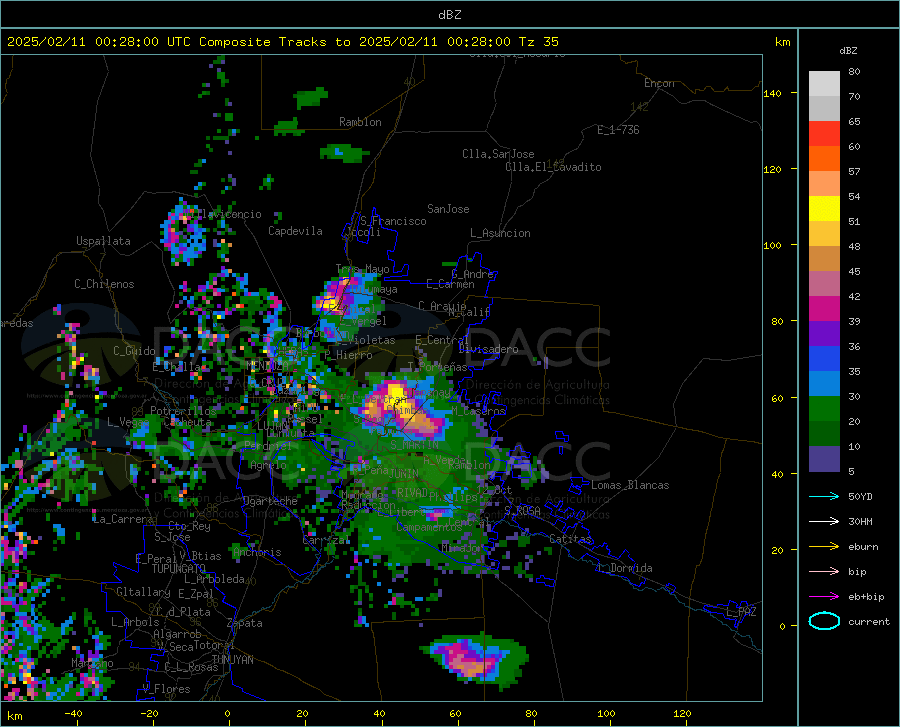Image resolution: width=900 pixels, height=727 pixels.
Task: Click the Zapata label
Action: click(x=245, y=623)
